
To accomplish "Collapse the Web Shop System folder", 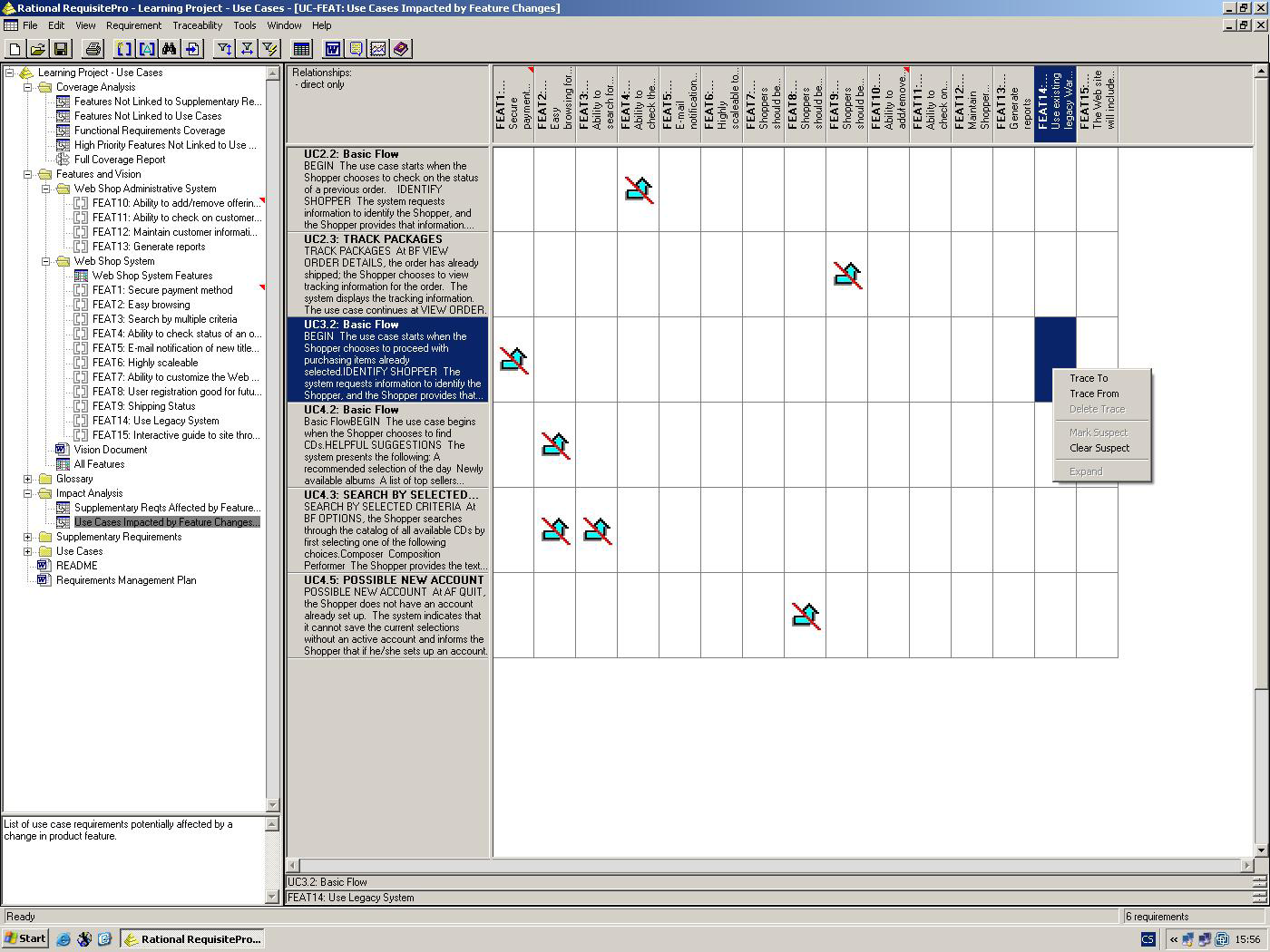I will [x=46, y=261].
